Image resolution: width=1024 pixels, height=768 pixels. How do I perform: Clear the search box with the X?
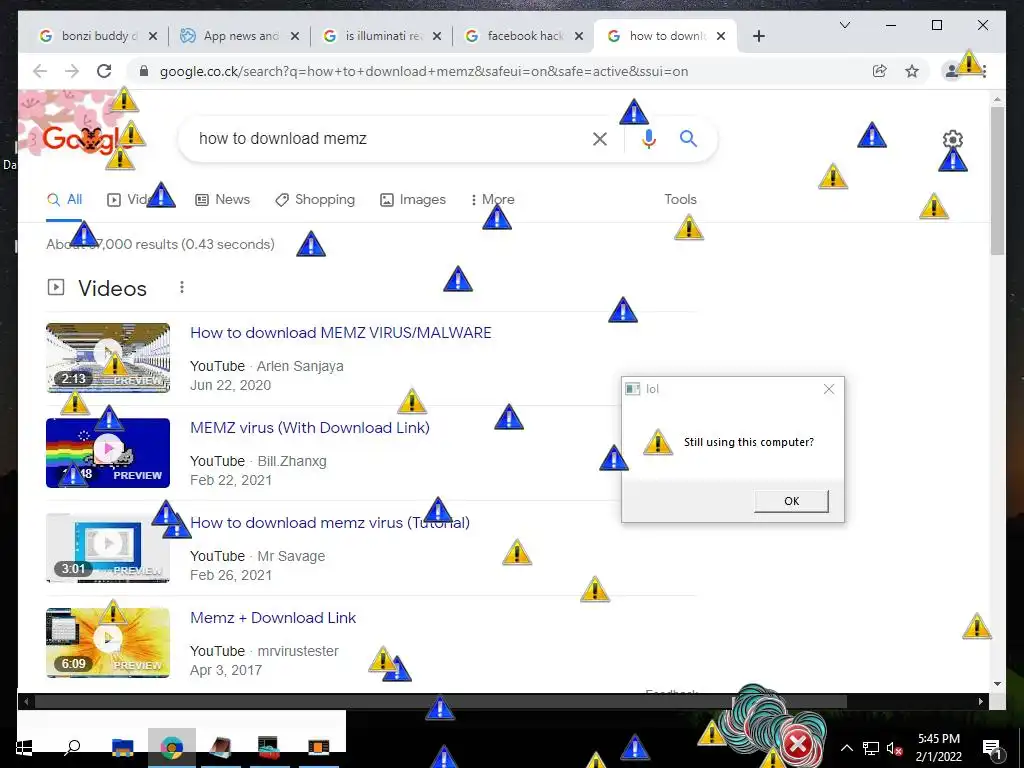click(x=600, y=138)
